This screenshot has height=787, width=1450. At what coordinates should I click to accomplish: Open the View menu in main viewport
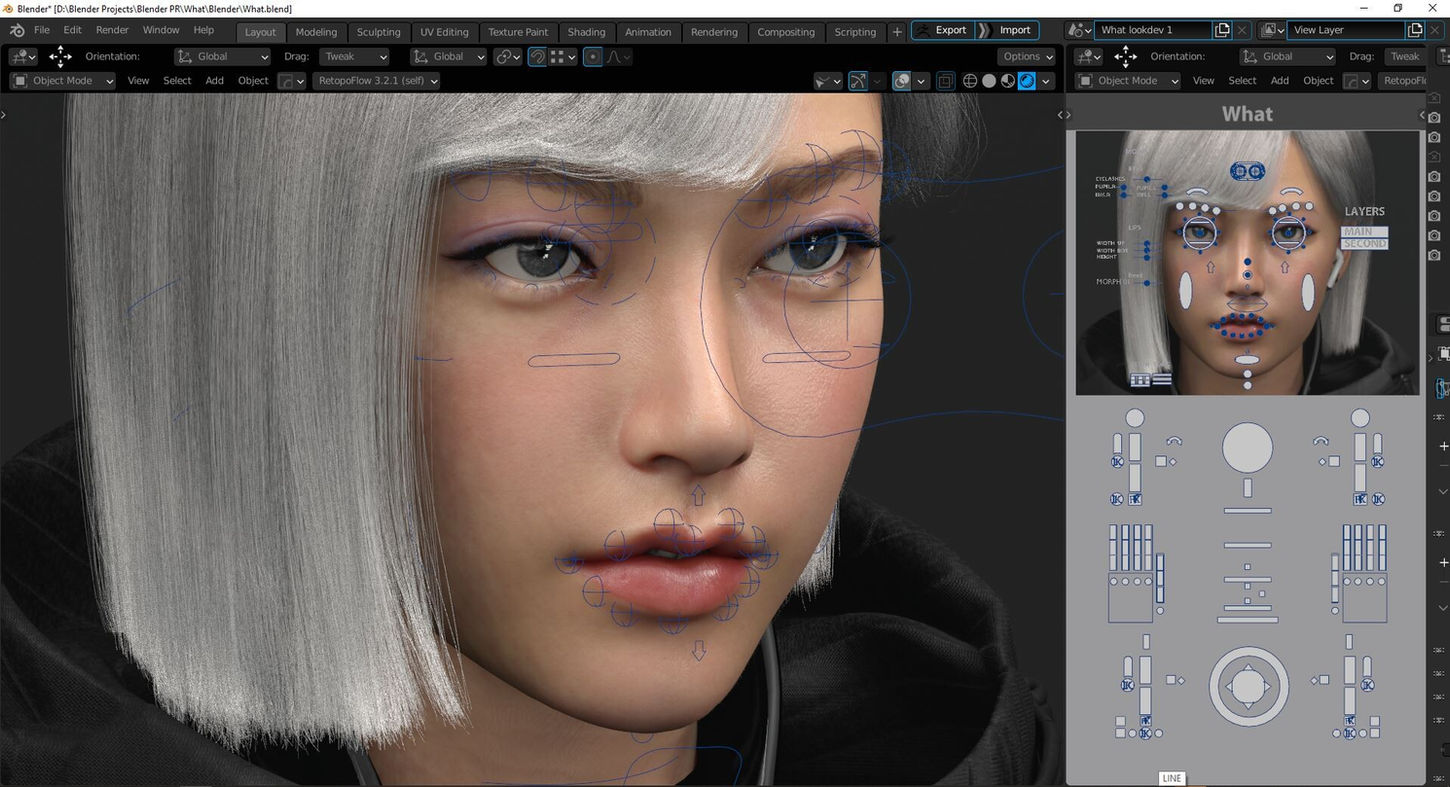click(x=139, y=81)
